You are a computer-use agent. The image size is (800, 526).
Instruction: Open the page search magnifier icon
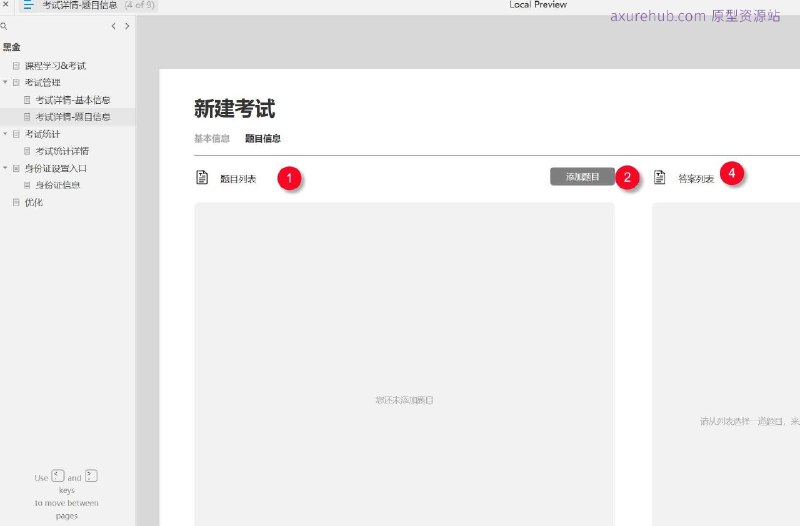point(4,26)
